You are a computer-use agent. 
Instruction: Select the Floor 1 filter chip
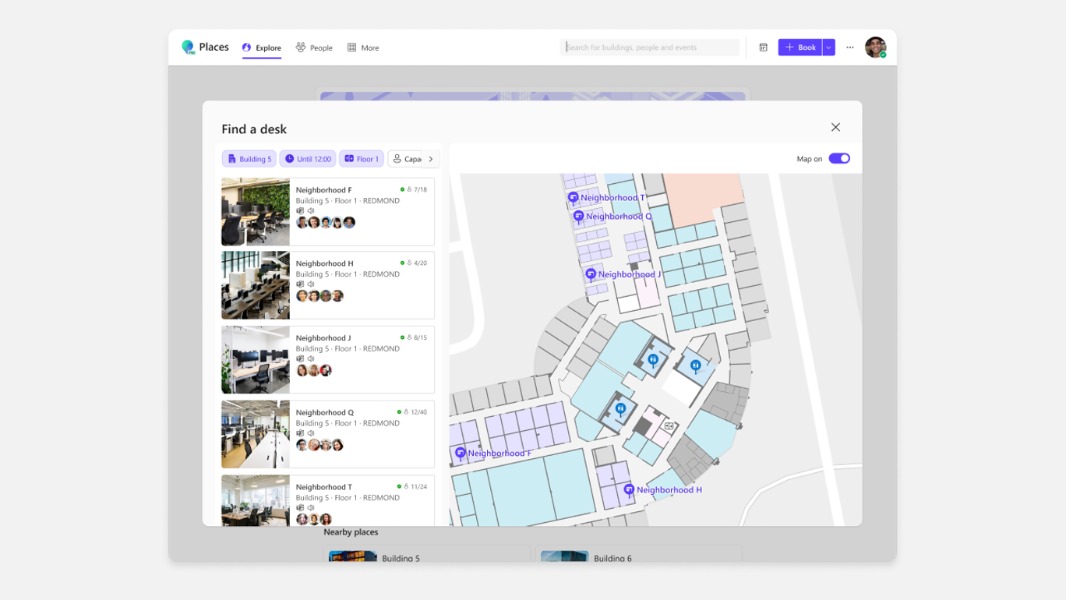pos(361,158)
